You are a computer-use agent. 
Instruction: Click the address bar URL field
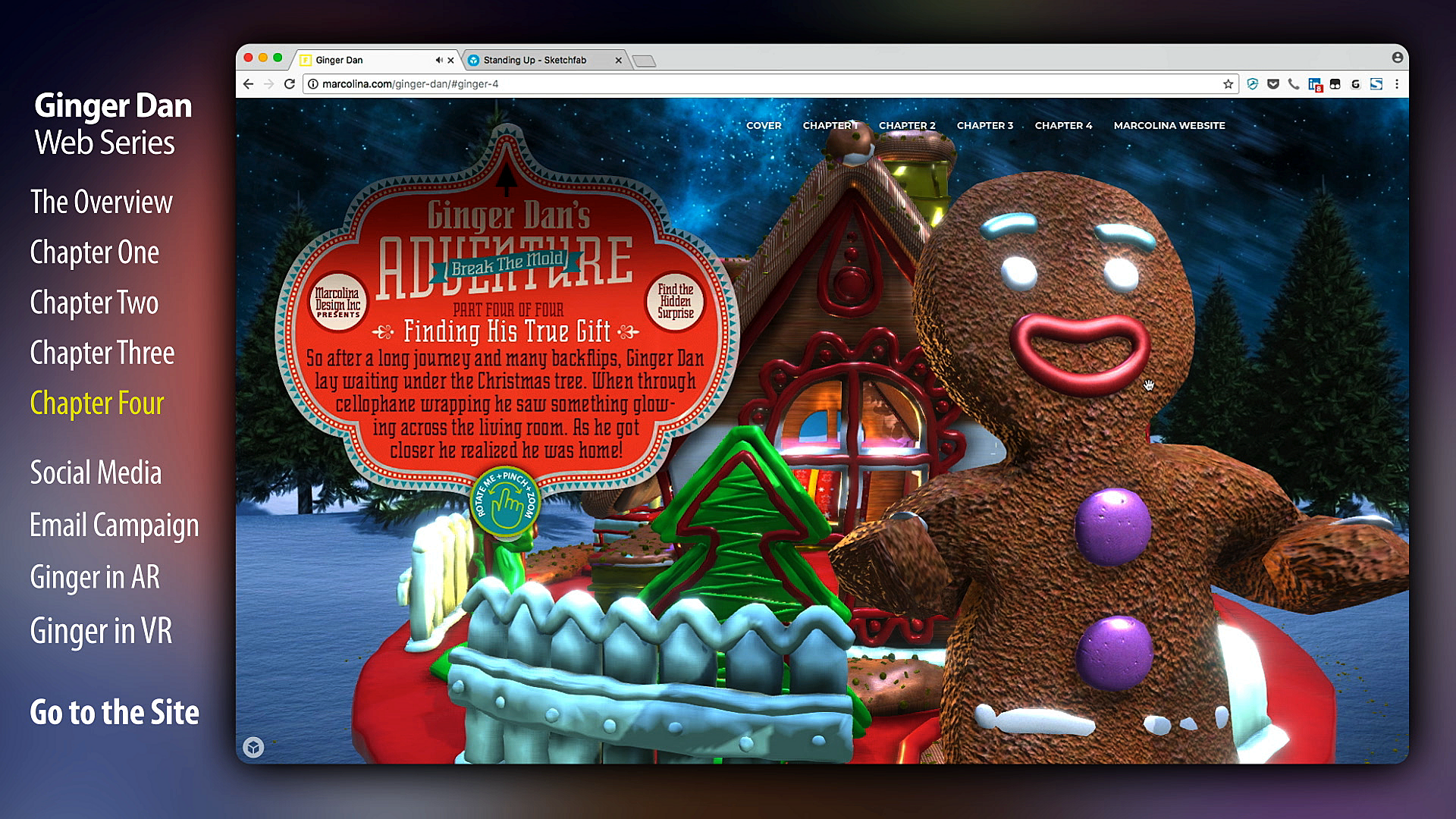click(x=770, y=84)
